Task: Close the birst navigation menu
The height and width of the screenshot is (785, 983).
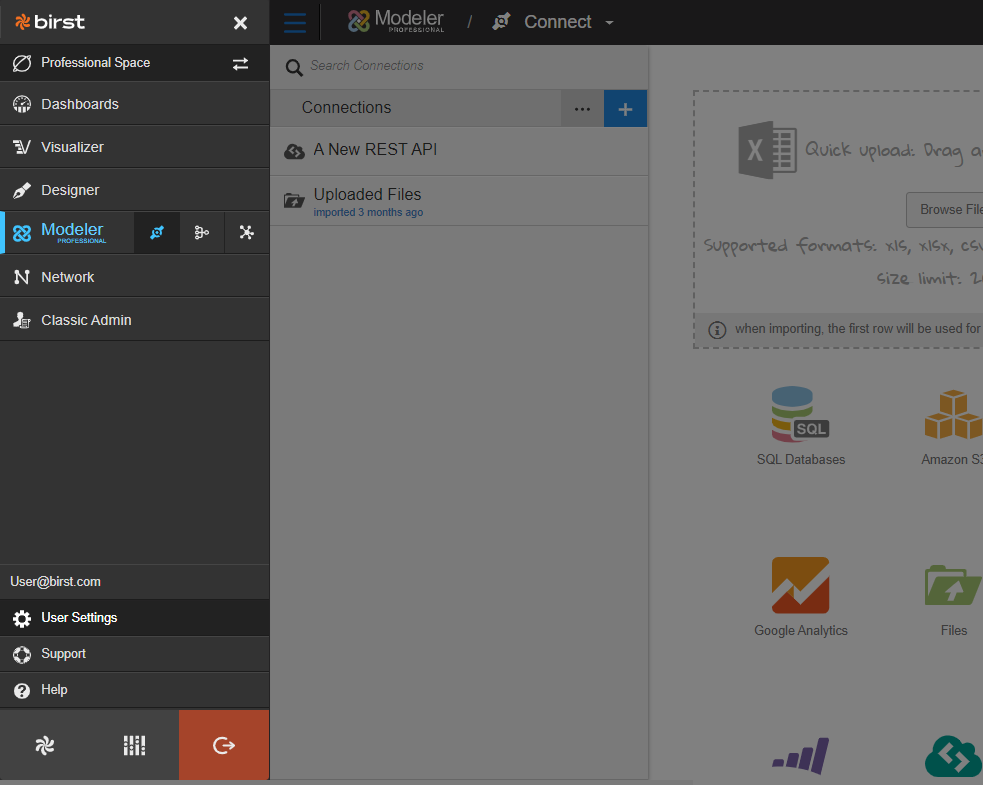Action: pyautogui.click(x=240, y=23)
